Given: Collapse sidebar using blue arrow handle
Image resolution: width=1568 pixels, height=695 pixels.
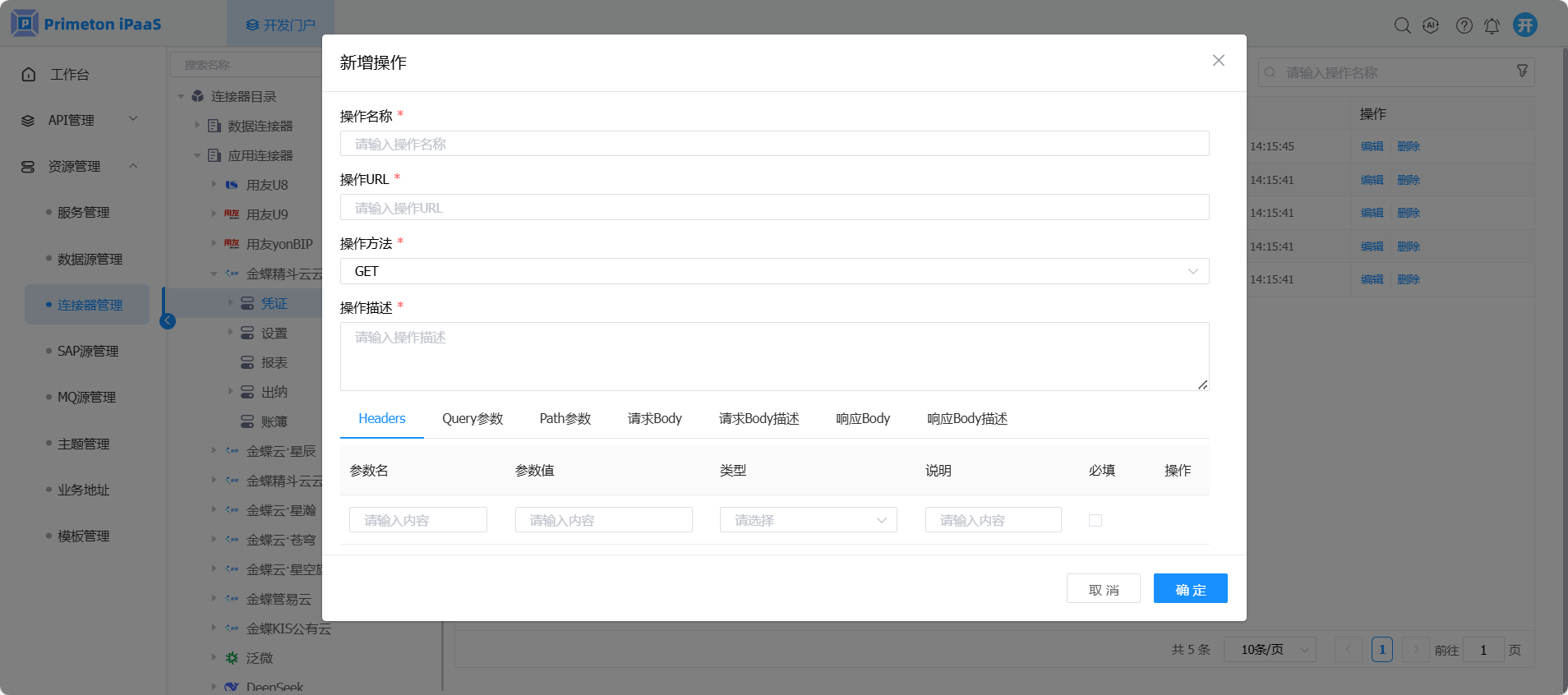Looking at the screenshot, I should tap(168, 321).
